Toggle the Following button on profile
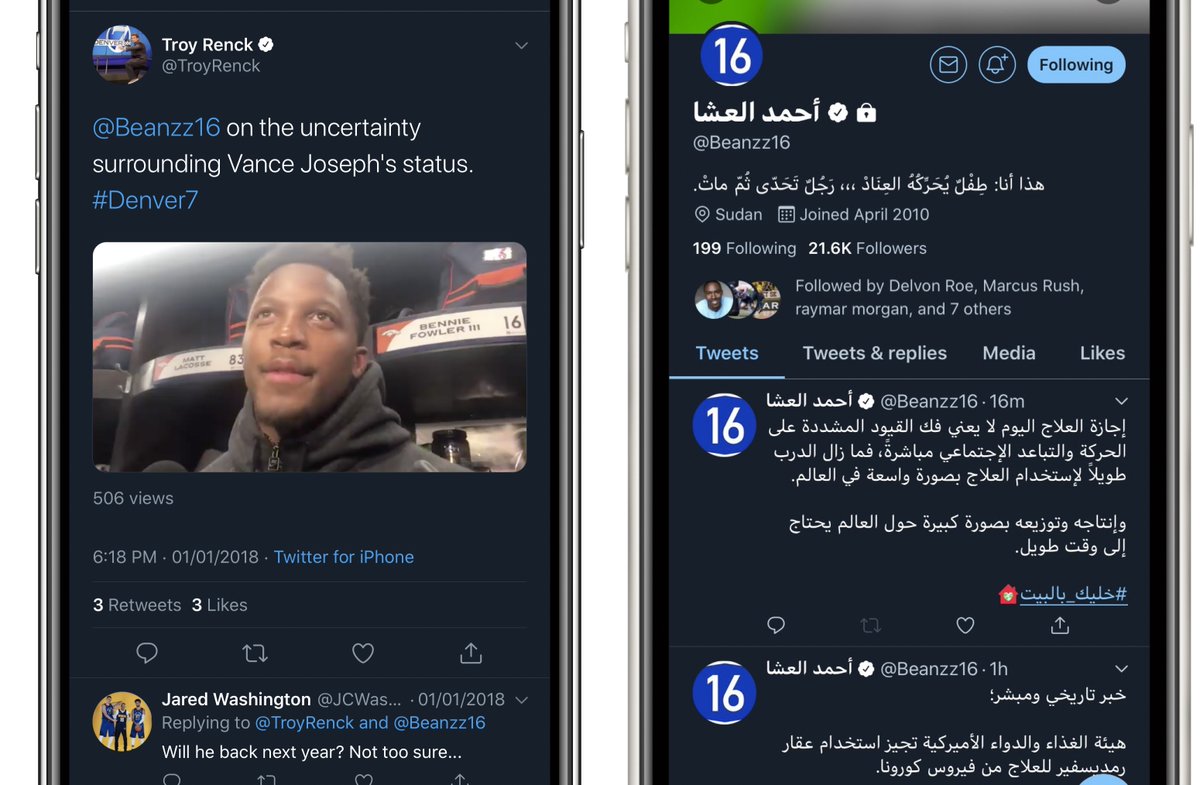The height and width of the screenshot is (785, 1200). point(1076,65)
